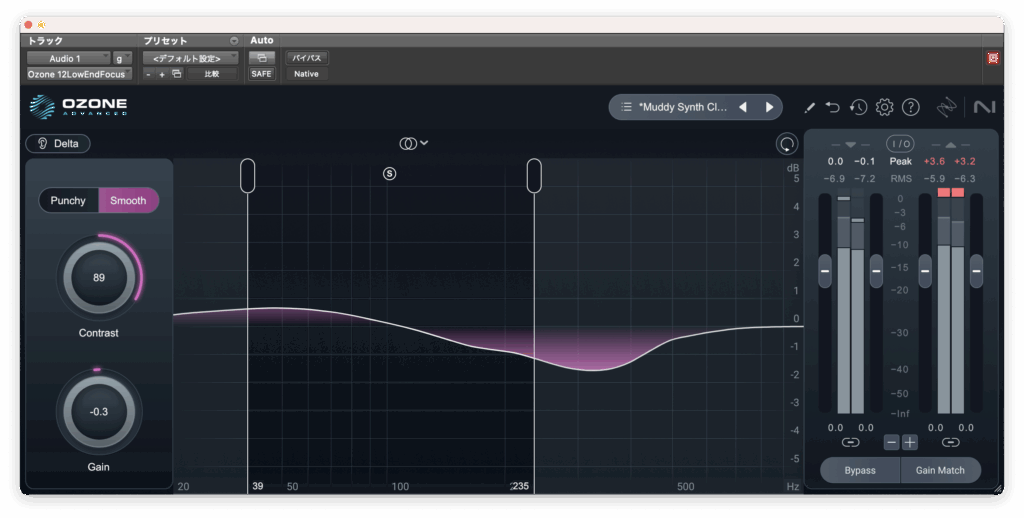The height and width of the screenshot is (518, 1024).
Task: Click the solo S band marker
Action: [390, 173]
